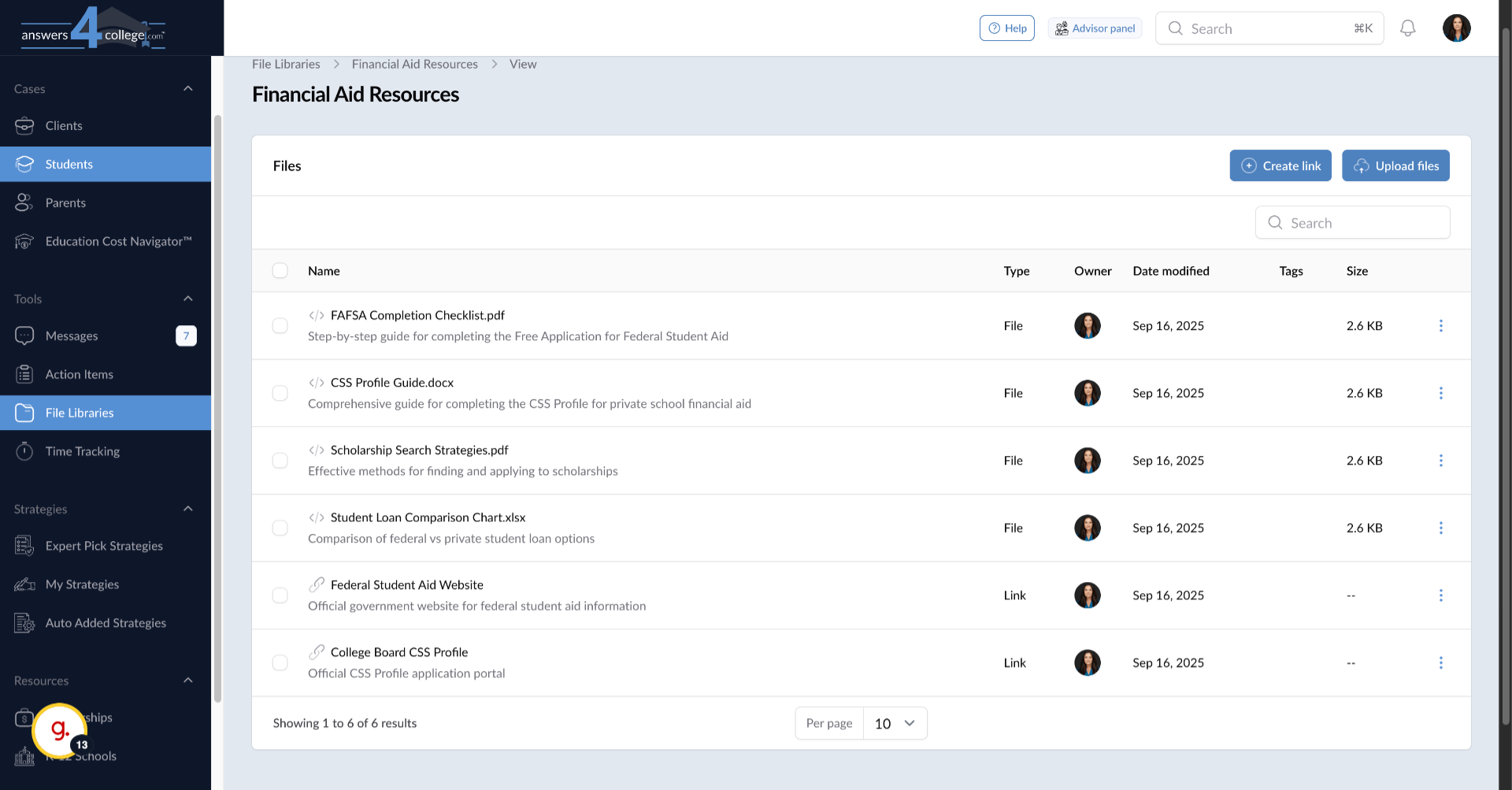Click the Time Tracking stopwatch icon
Image resolution: width=1512 pixels, height=790 pixels.
pyautogui.click(x=24, y=451)
